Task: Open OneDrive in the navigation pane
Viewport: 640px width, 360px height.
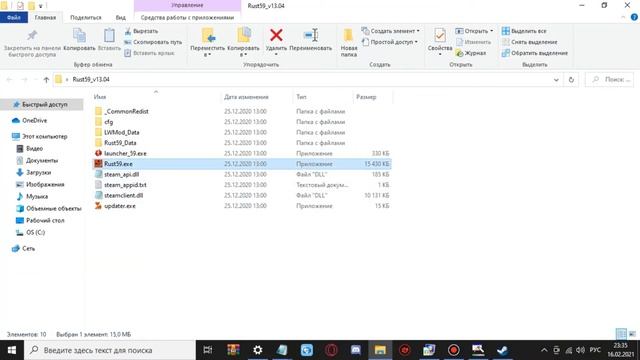Action: coord(34,120)
